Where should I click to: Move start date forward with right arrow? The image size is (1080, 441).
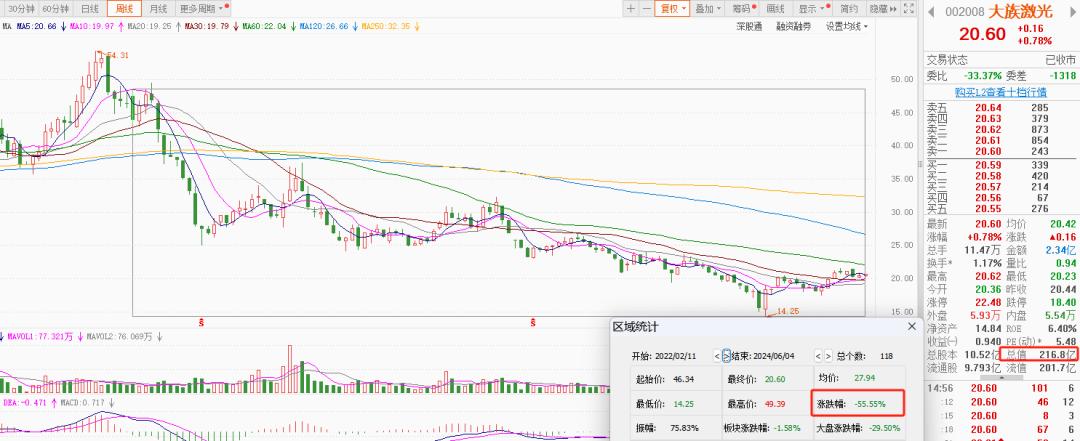pyautogui.click(x=727, y=355)
